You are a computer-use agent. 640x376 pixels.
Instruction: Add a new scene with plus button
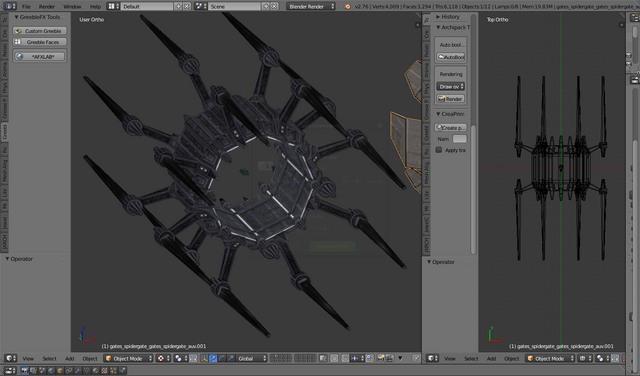click(x=266, y=6)
